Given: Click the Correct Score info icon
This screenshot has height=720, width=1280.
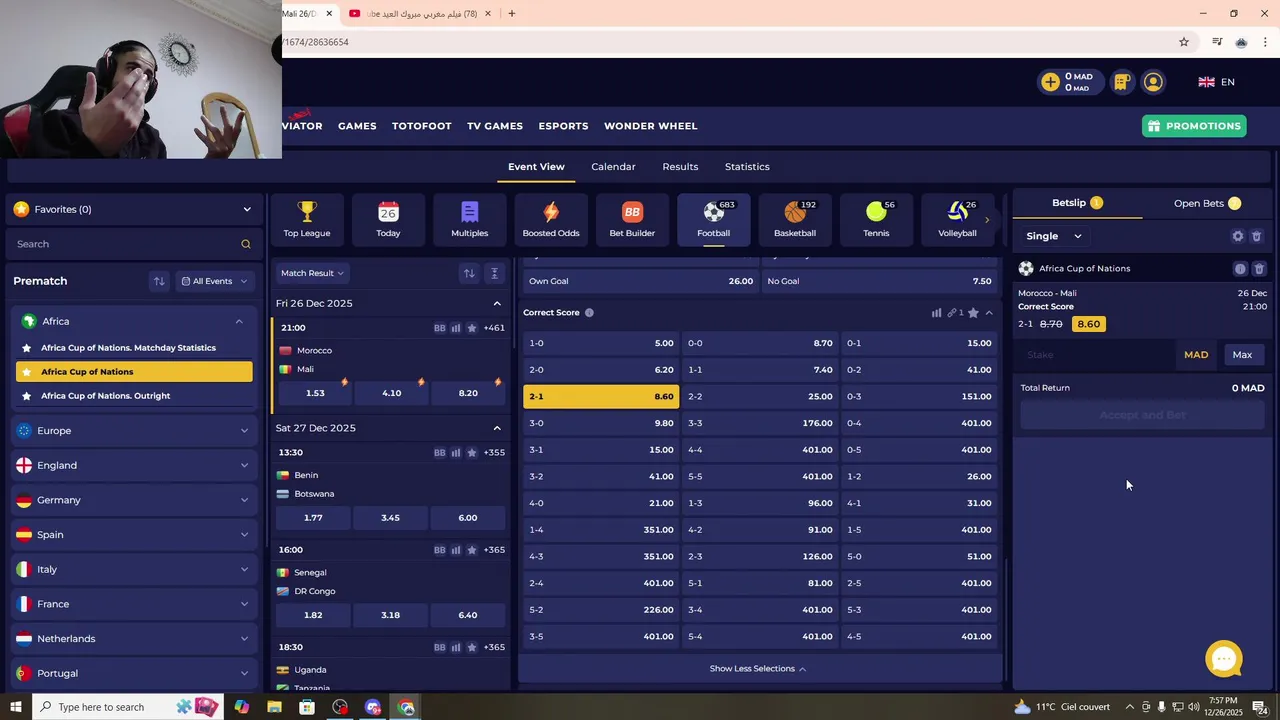Looking at the screenshot, I should click(589, 313).
